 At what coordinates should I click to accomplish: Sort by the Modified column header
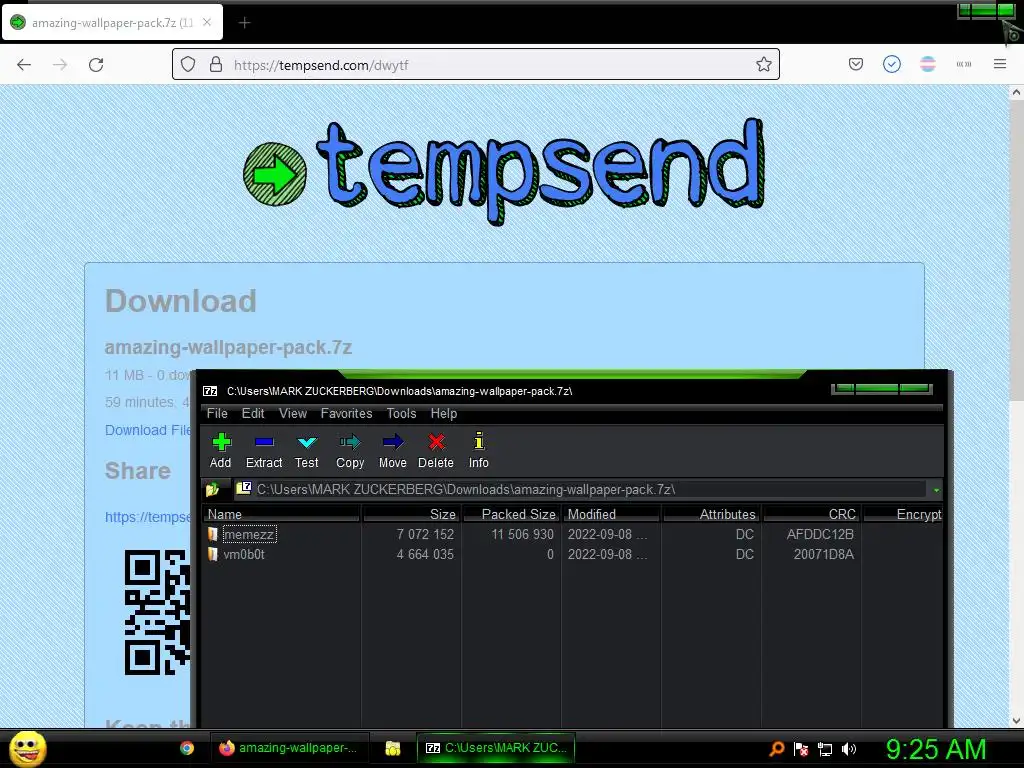point(612,514)
